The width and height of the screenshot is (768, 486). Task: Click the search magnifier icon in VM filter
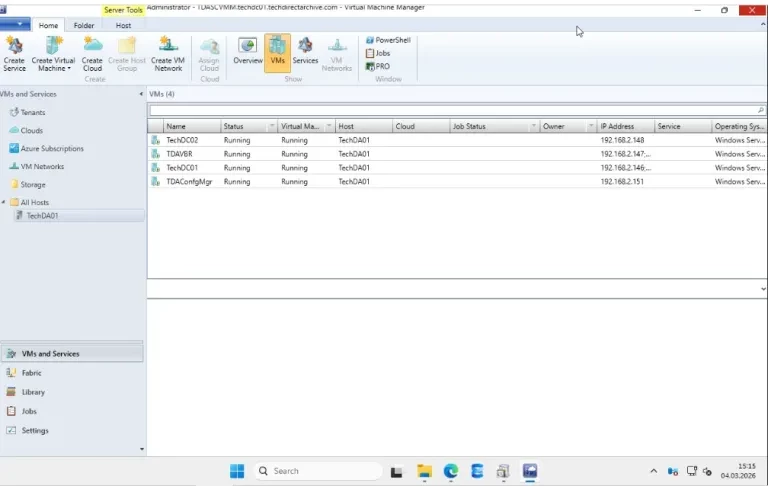[761, 110]
